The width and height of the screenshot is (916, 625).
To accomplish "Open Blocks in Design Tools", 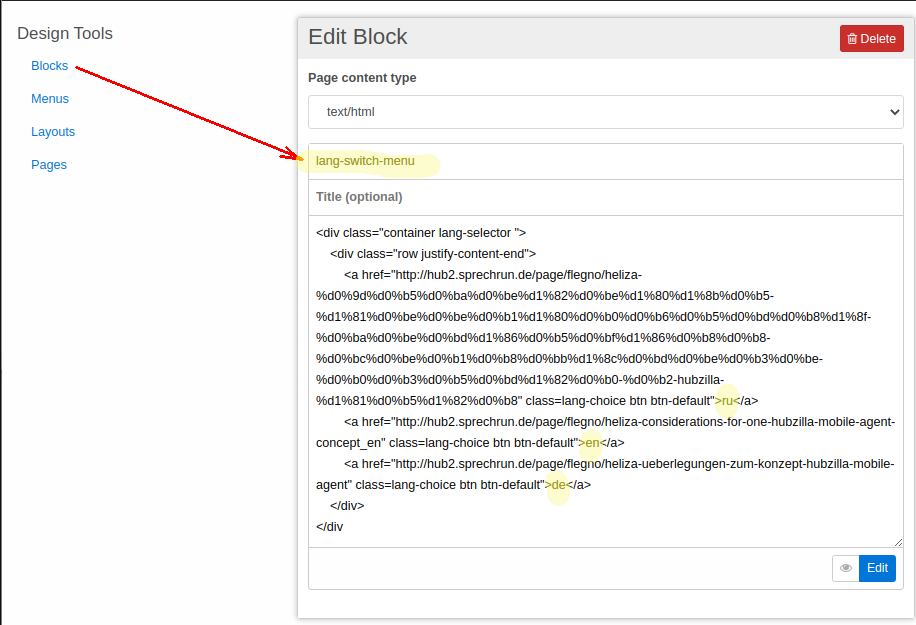I will click(50, 66).
